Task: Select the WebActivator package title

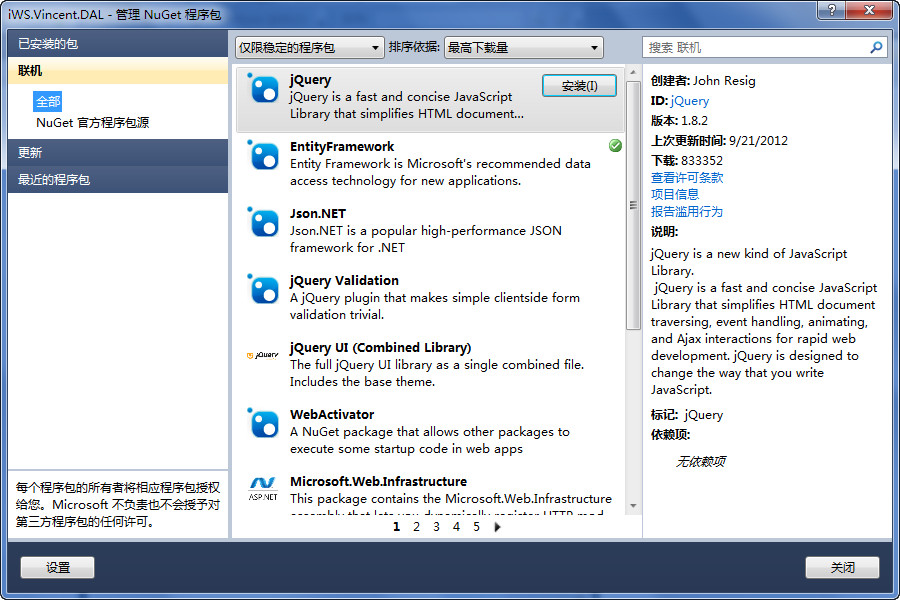Action: pyautogui.click(x=332, y=415)
